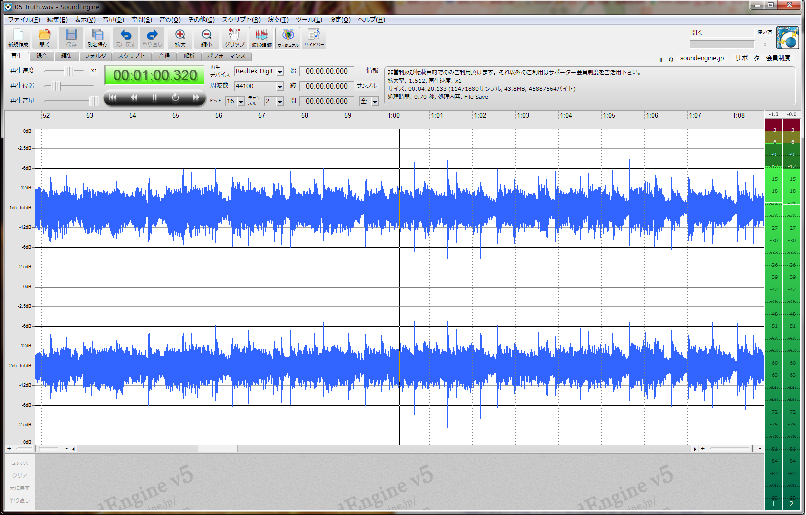Undo with the blue left-arrow icon
The image size is (806, 515).
[125, 38]
